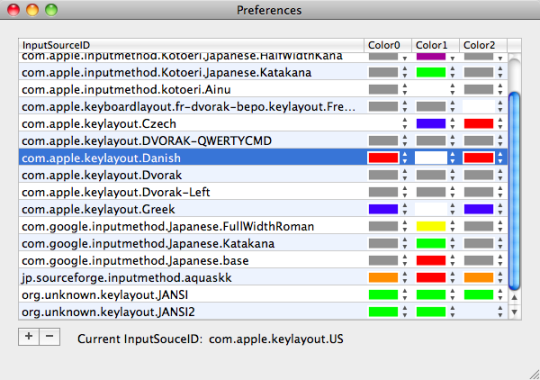This screenshot has height=380, width=540.
Task: Open Color1 green swatch for Kotoeri Katakana
Action: click(x=431, y=72)
